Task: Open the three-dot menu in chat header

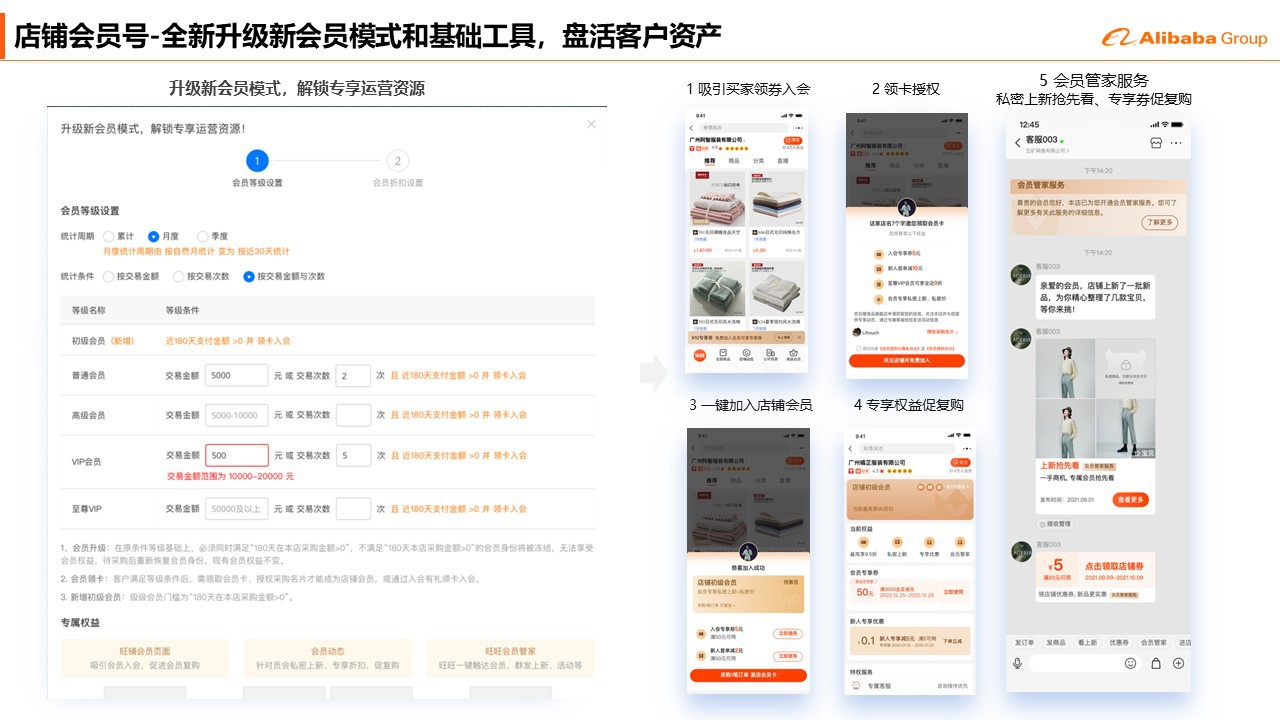Action: coord(1176,143)
